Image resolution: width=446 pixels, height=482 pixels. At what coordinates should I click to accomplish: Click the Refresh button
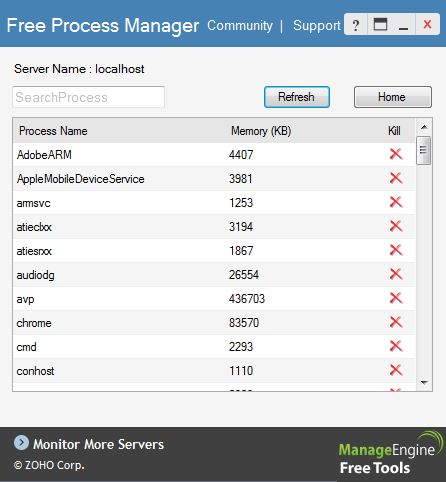tap(297, 97)
